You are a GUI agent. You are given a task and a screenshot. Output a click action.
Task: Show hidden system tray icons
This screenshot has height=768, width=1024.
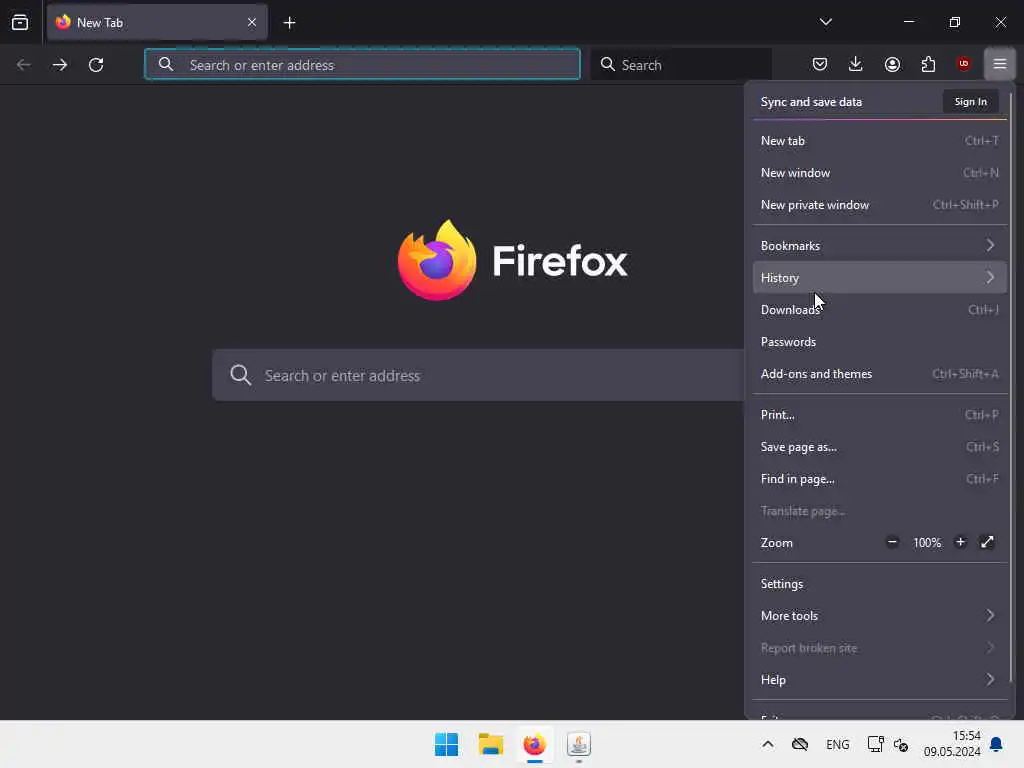768,744
